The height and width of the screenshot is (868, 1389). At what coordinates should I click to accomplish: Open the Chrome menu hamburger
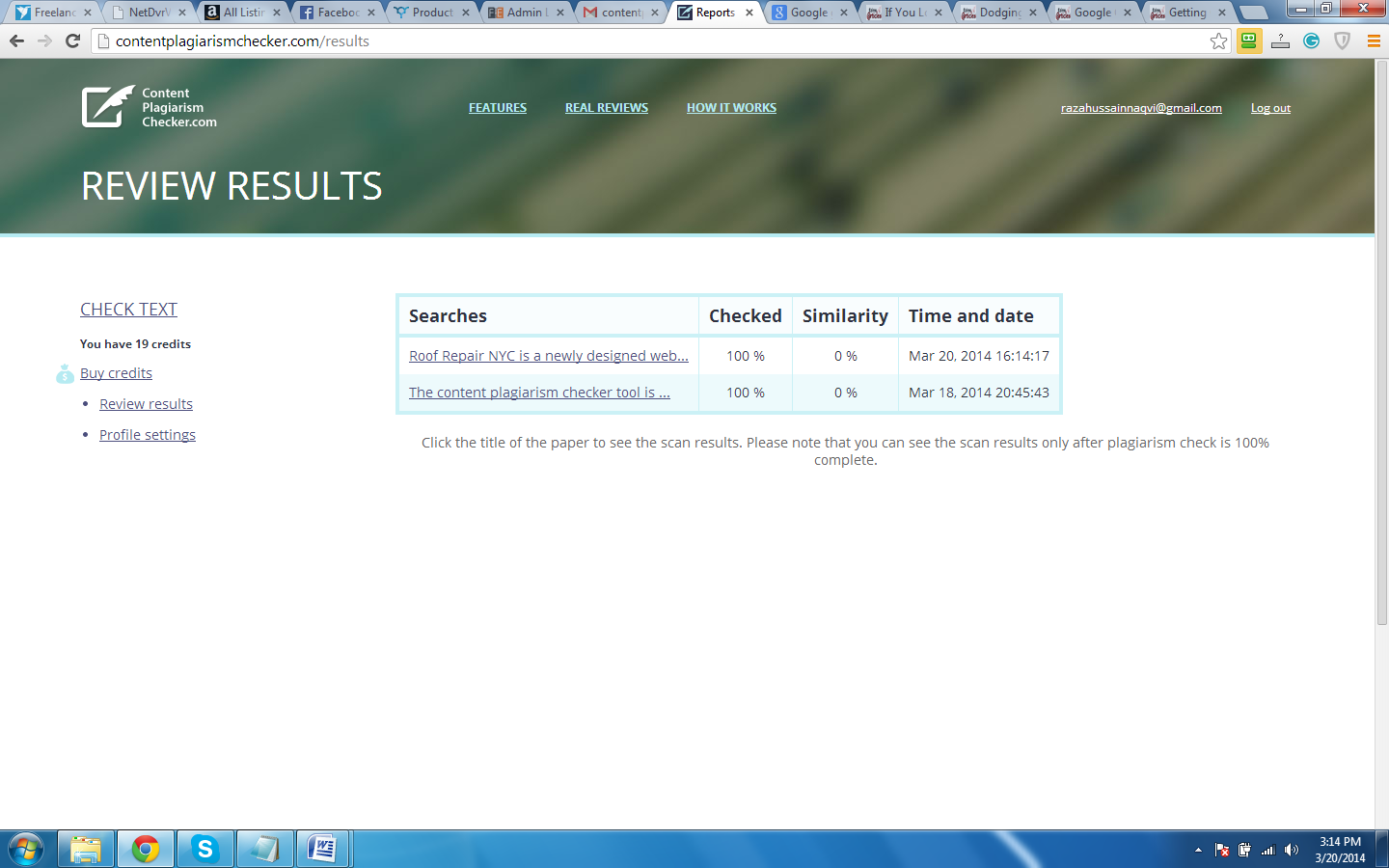(x=1374, y=41)
